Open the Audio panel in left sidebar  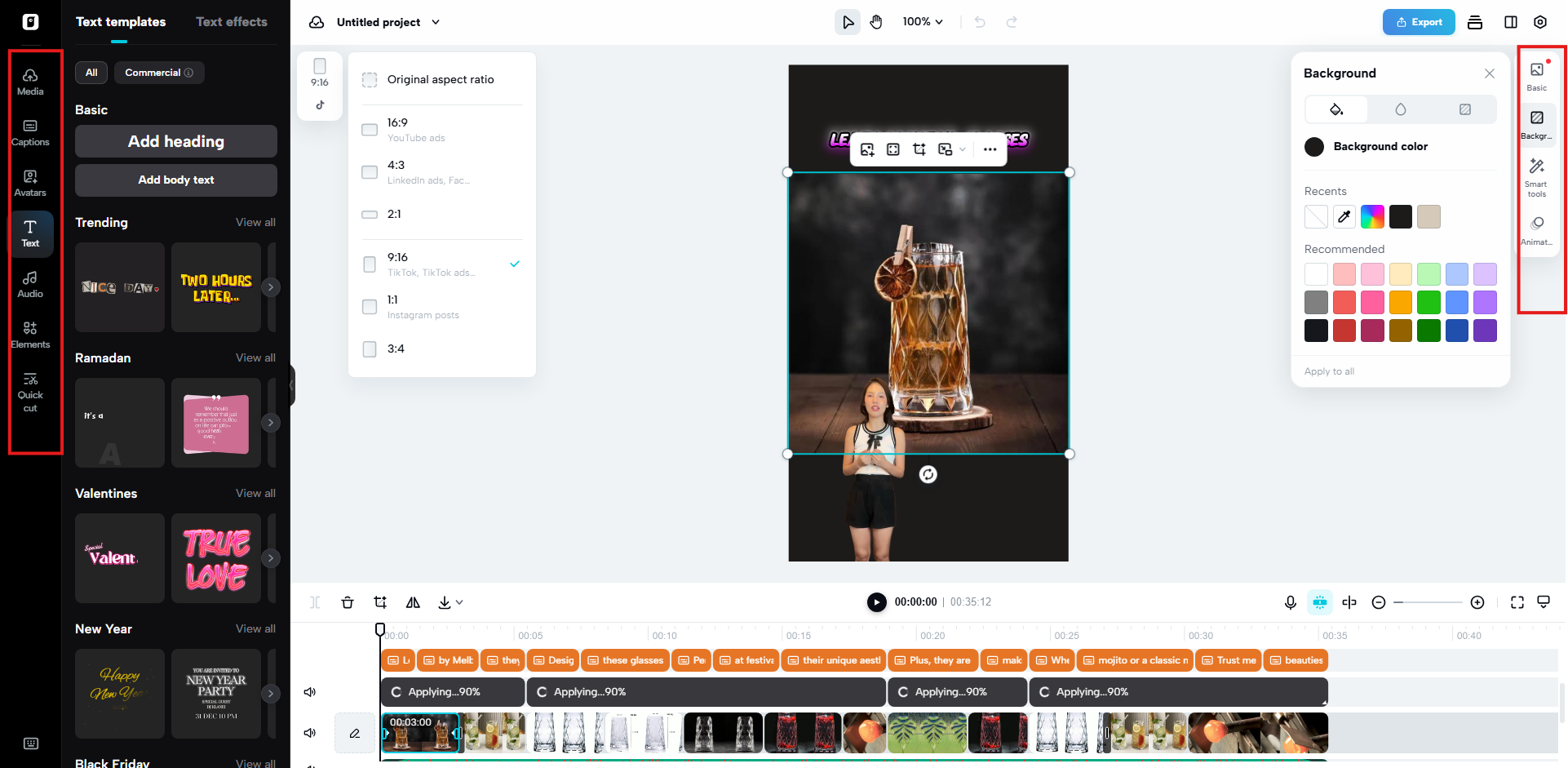point(30,283)
